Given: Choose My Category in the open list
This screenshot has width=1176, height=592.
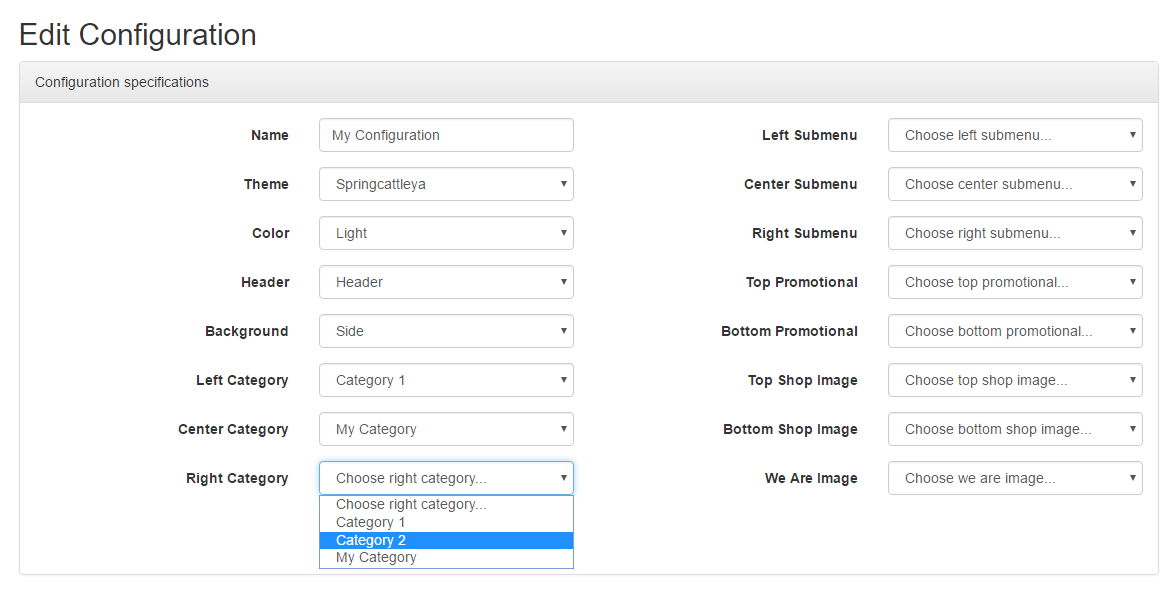Looking at the screenshot, I should click(446, 557).
